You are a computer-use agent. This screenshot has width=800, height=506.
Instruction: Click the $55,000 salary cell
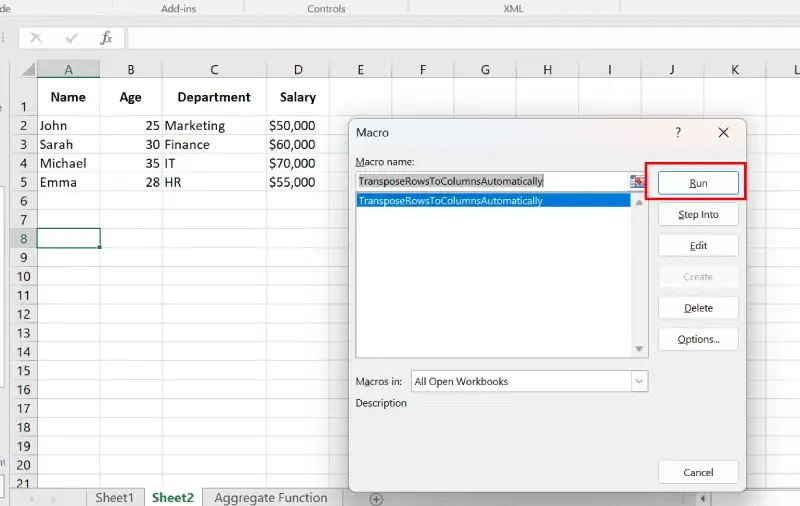pos(298,182)
